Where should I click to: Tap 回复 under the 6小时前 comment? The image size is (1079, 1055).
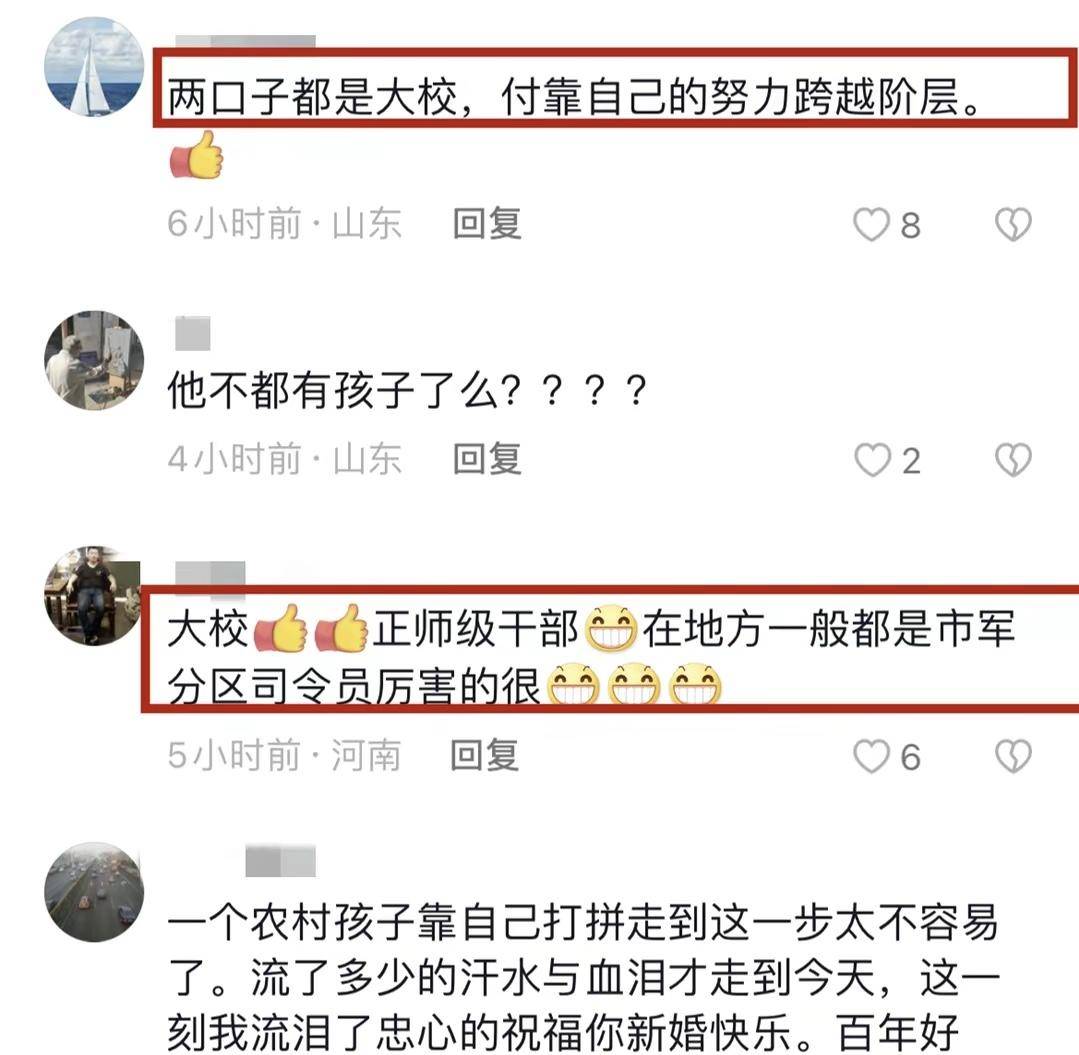coord(487,224)
